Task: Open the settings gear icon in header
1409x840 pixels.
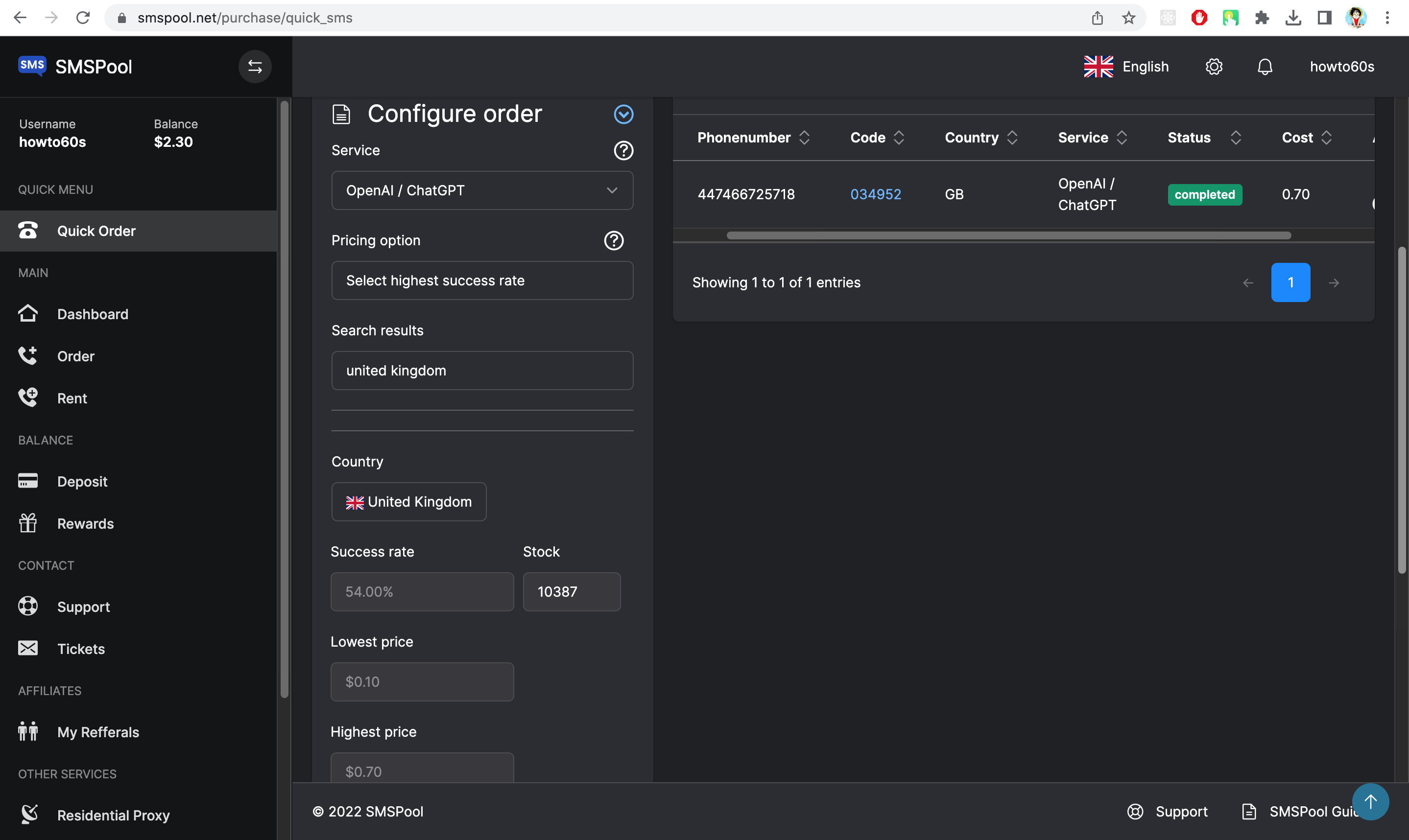Action: click(x=1214, y=67)
